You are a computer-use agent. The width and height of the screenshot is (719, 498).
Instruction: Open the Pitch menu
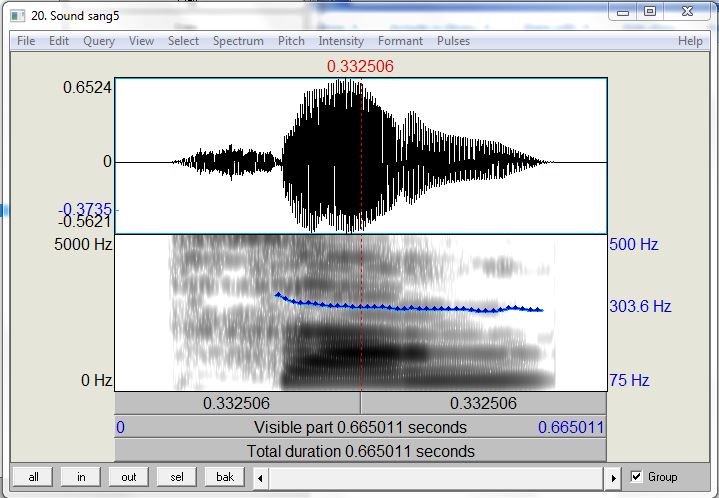pyautogui.click(x=291, y=41)
